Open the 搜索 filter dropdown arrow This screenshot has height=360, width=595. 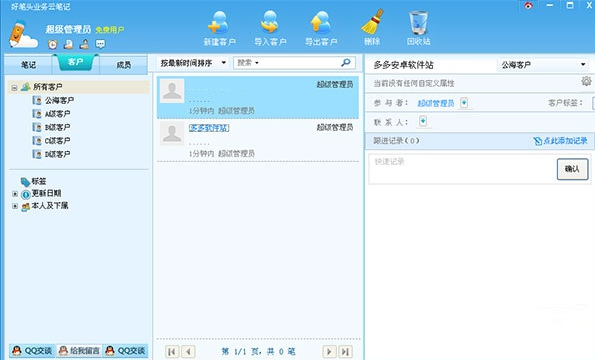(x=257, y=63)
